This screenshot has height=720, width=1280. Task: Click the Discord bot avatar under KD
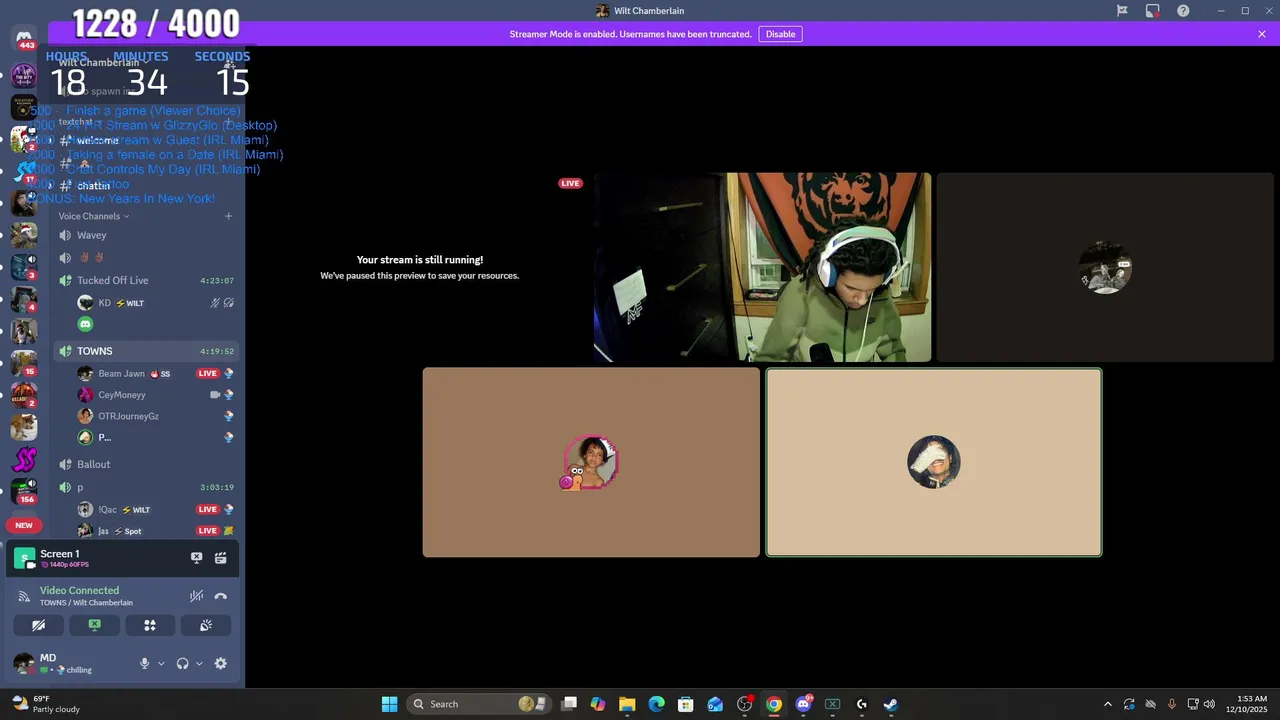coord(85,324)
